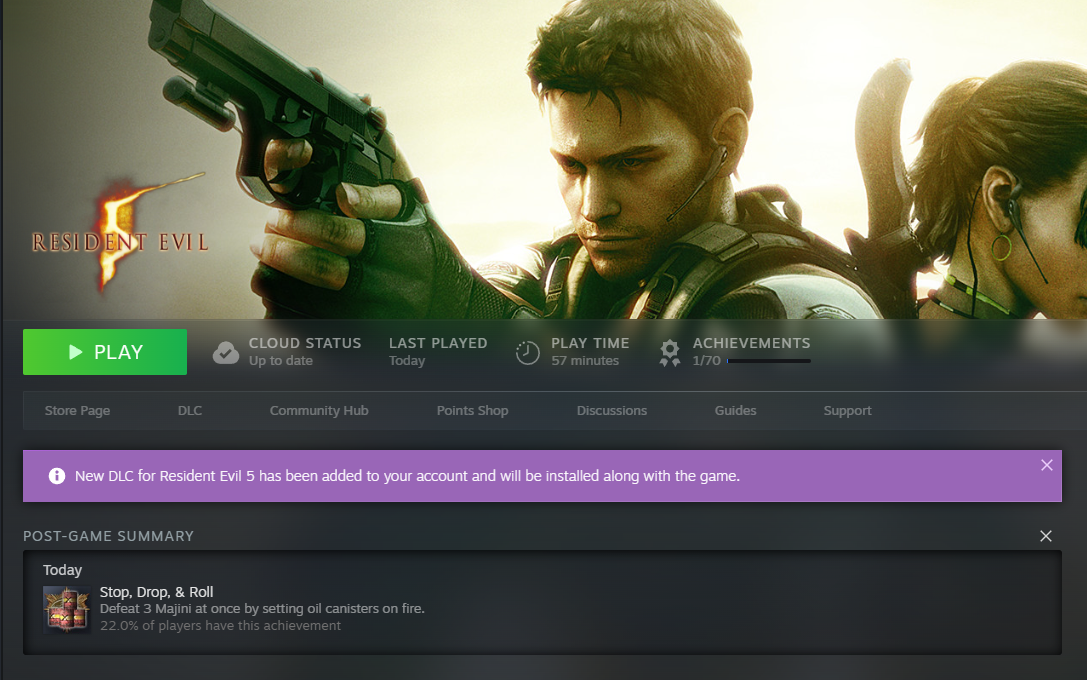Click the "Up to date" cloud status text

[281, 360]
